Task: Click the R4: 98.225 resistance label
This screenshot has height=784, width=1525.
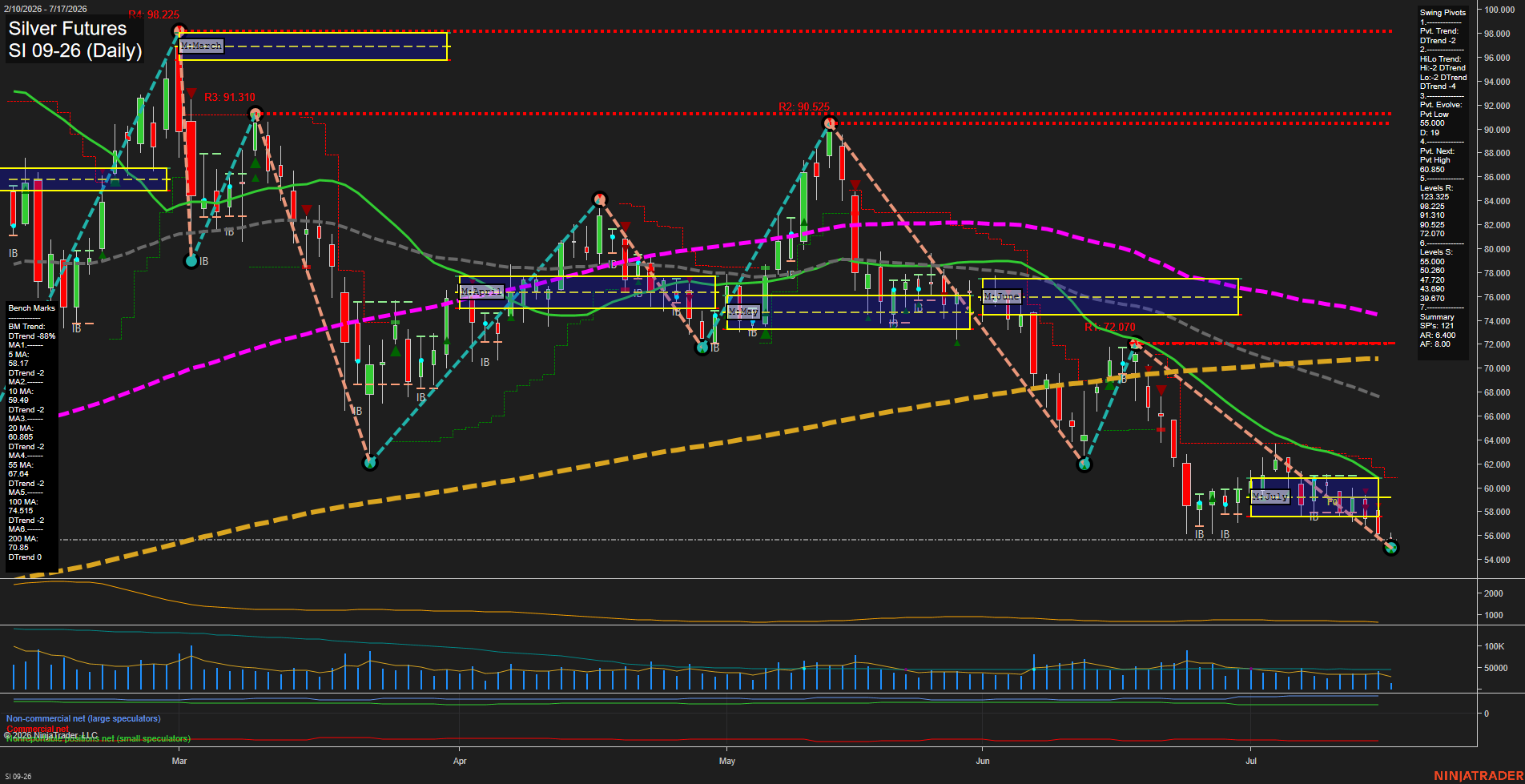Action: (x=154, y=15)
